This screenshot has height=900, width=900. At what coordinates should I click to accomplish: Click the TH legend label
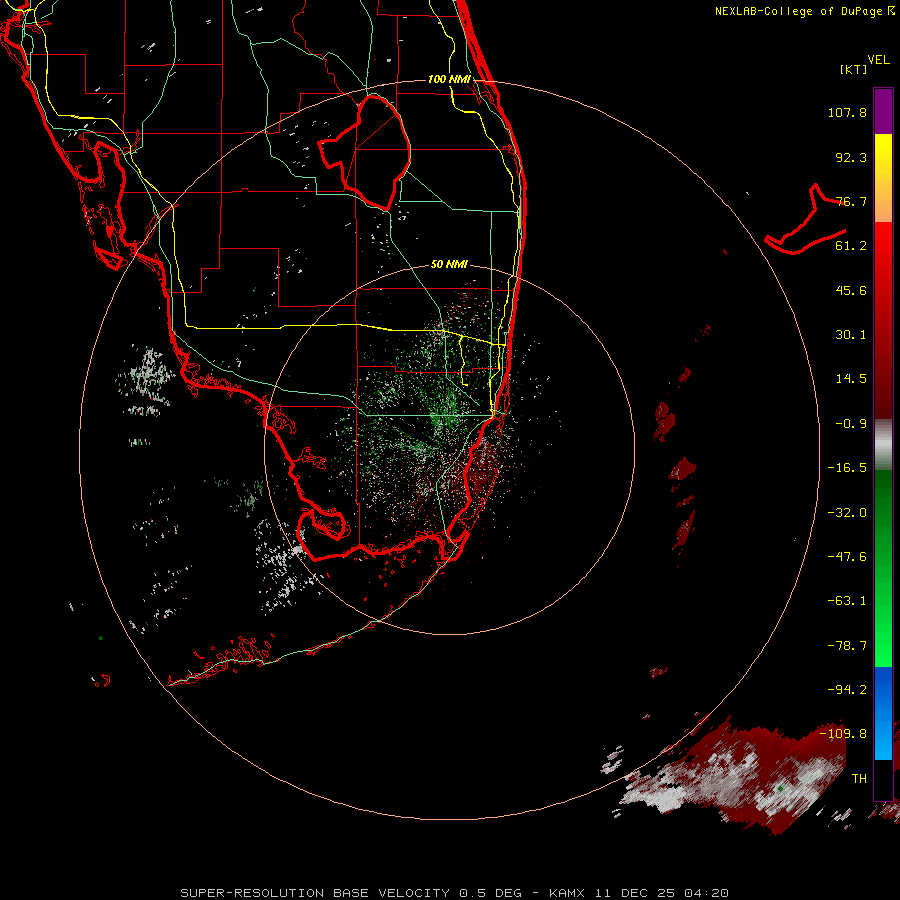[x=859, y=779]
